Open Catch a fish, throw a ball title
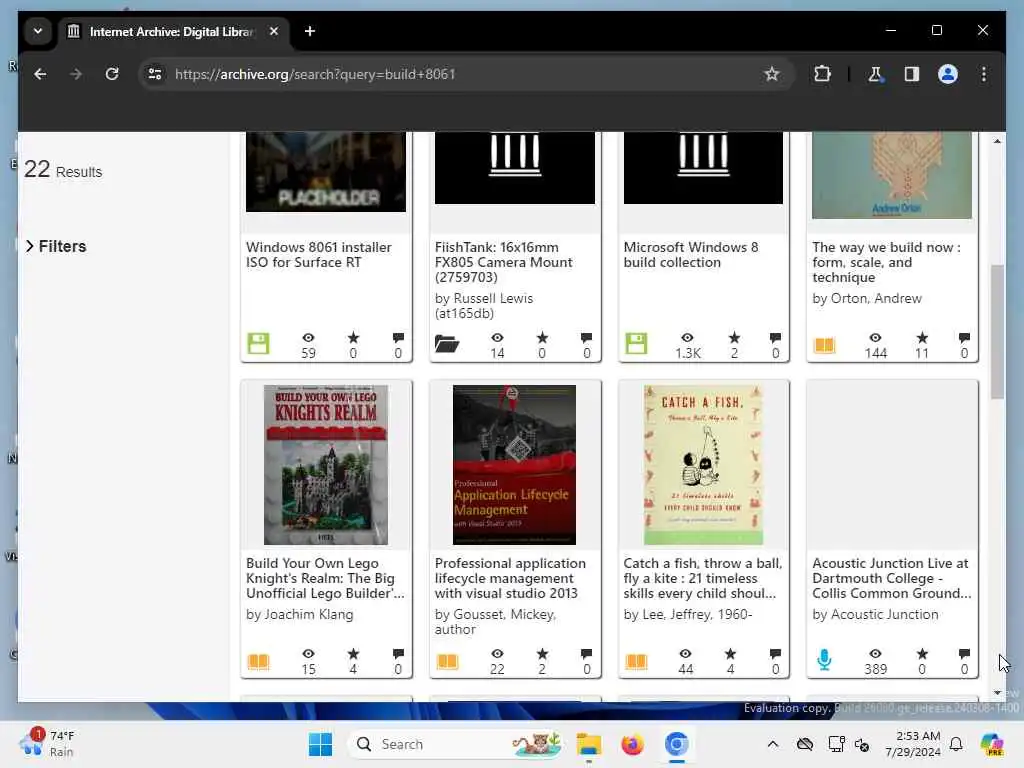Viewport: 1024px width, 768px height. pyautogui.click(x=703, y=578)
